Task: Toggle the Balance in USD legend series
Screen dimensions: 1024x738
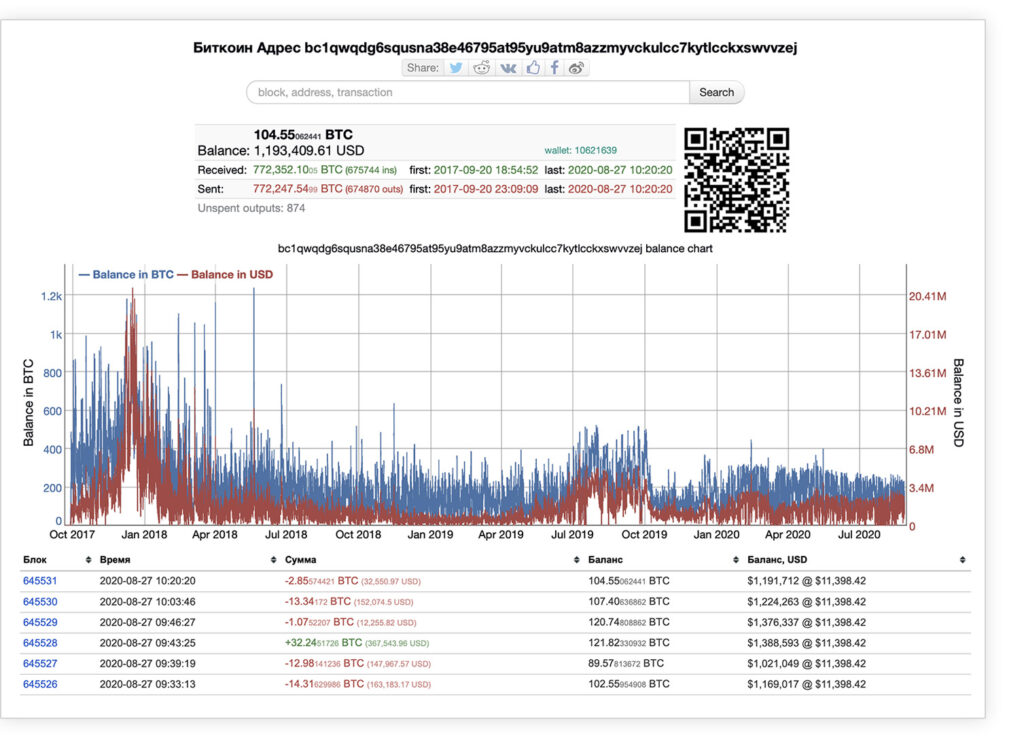Action: [225, 275]
